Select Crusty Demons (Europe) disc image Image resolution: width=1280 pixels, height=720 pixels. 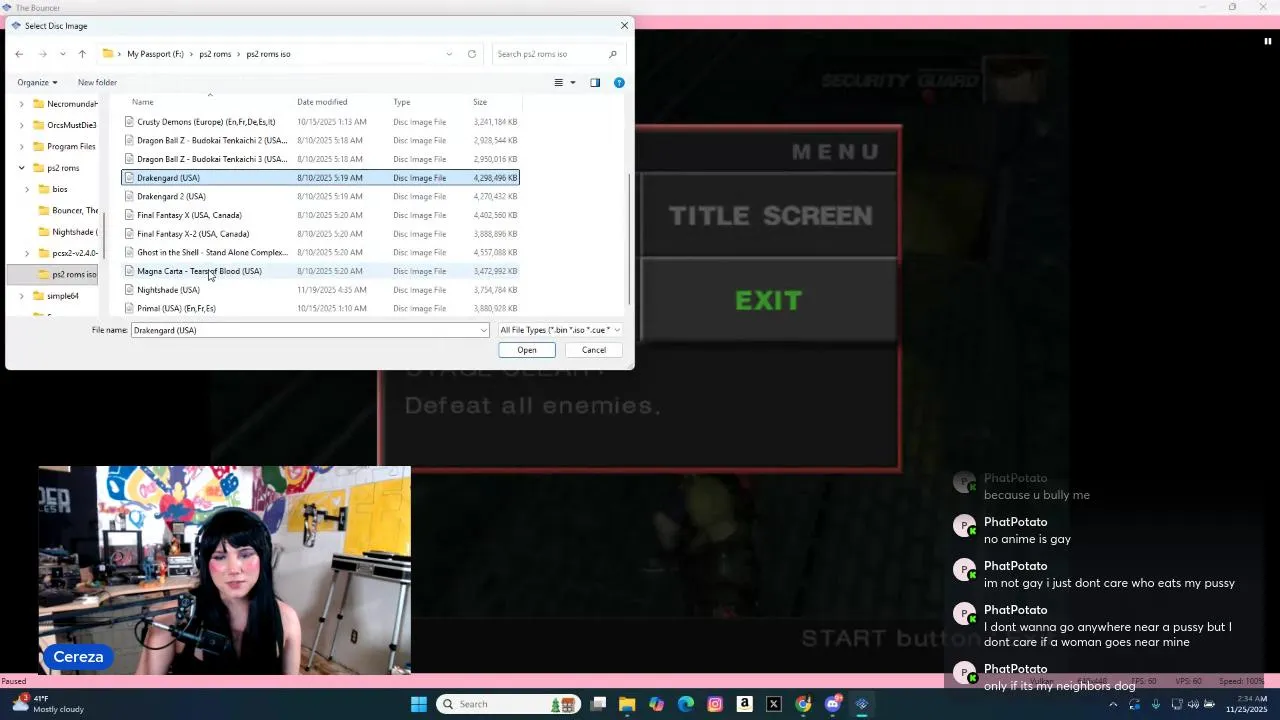320,122
